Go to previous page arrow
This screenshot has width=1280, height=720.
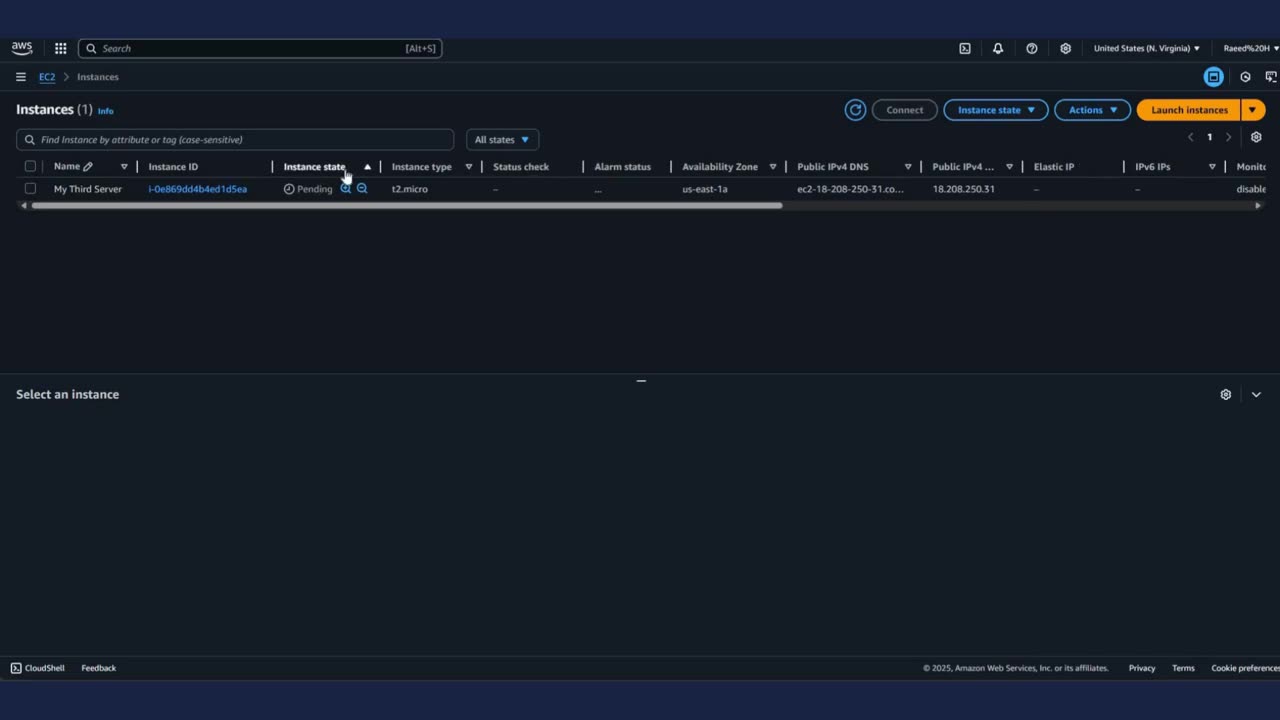(1190, 137)
